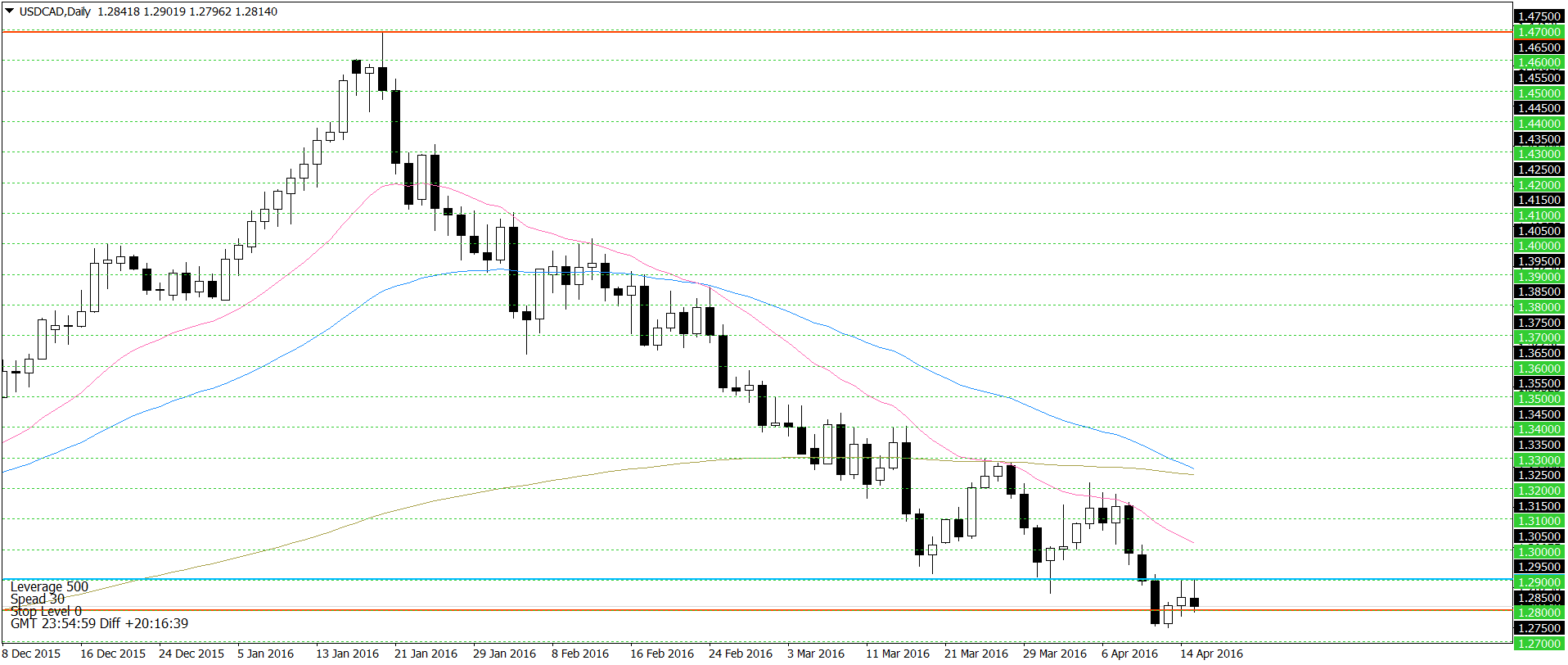1568x665 pixels.
Task: Click the 29 Jan 2016 date label
Action: click(x=505, y=654)
